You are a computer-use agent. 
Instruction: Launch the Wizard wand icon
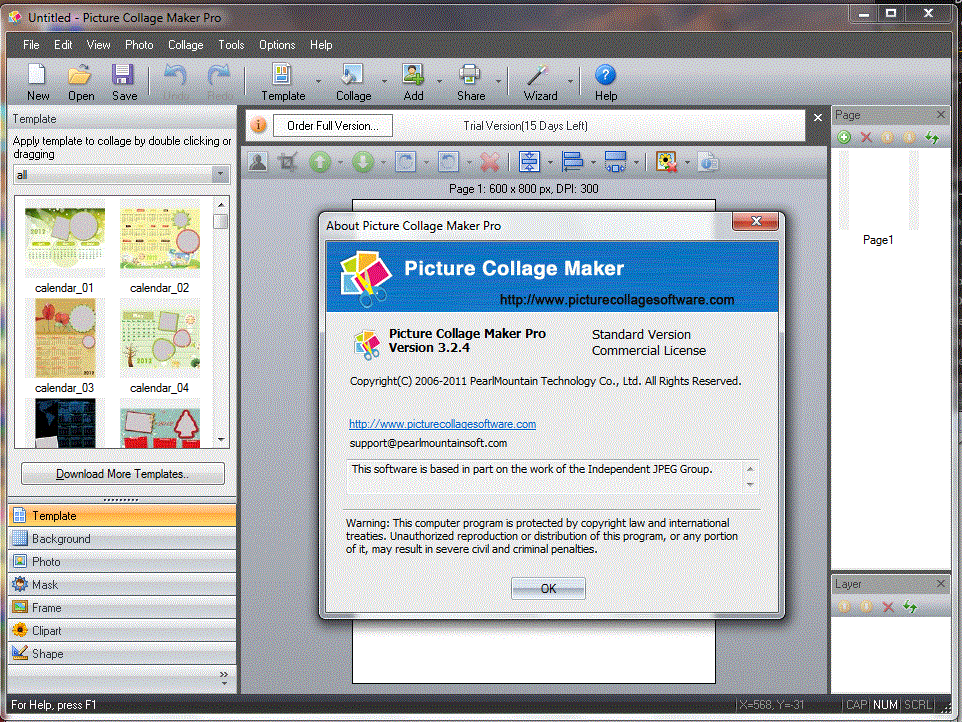point(540,82)
